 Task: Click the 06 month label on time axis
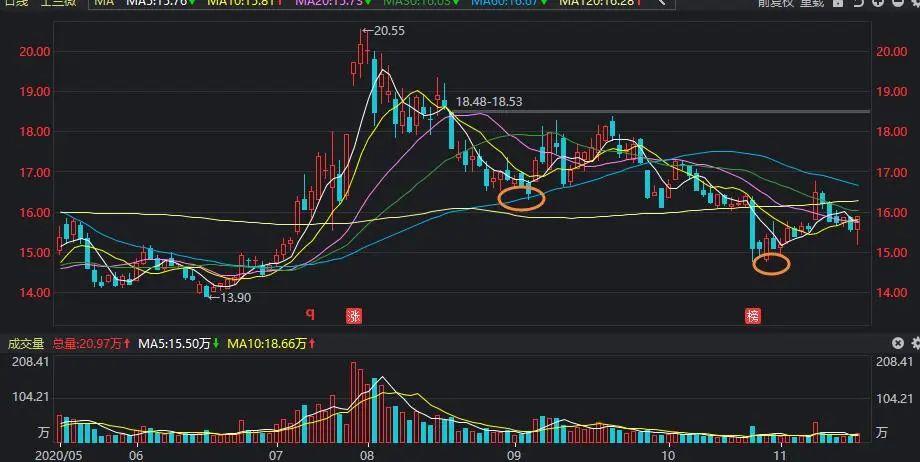click(136, 456)
